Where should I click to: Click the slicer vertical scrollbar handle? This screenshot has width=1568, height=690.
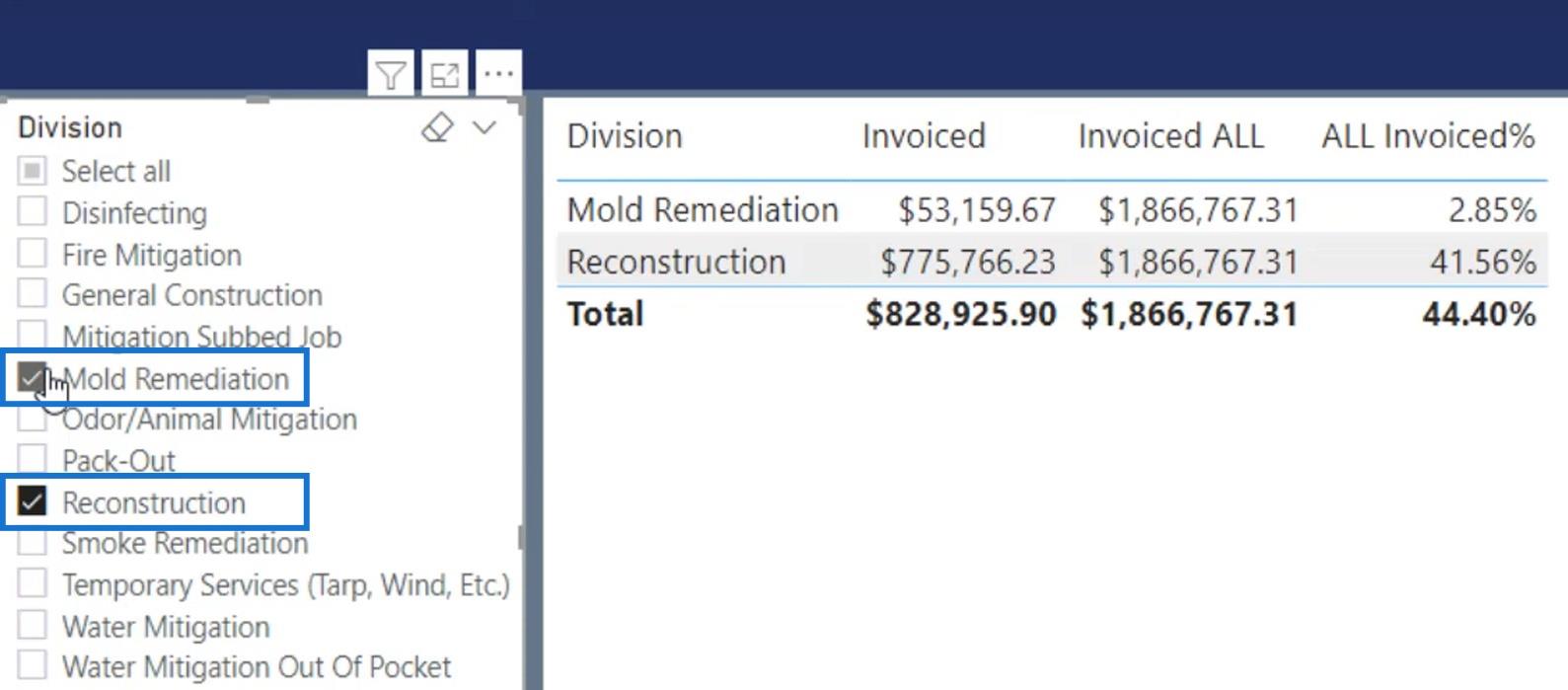click(x=520, y=537)
